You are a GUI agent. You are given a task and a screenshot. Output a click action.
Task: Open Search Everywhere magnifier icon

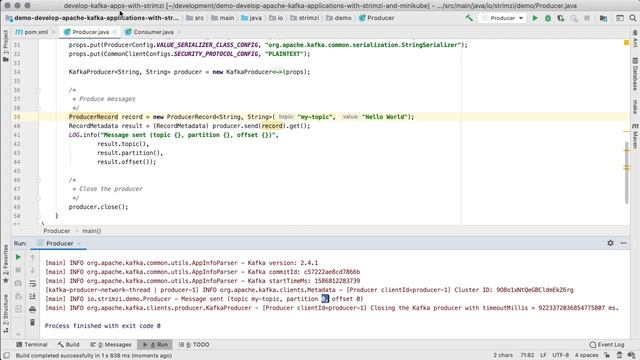click(633, 18)
